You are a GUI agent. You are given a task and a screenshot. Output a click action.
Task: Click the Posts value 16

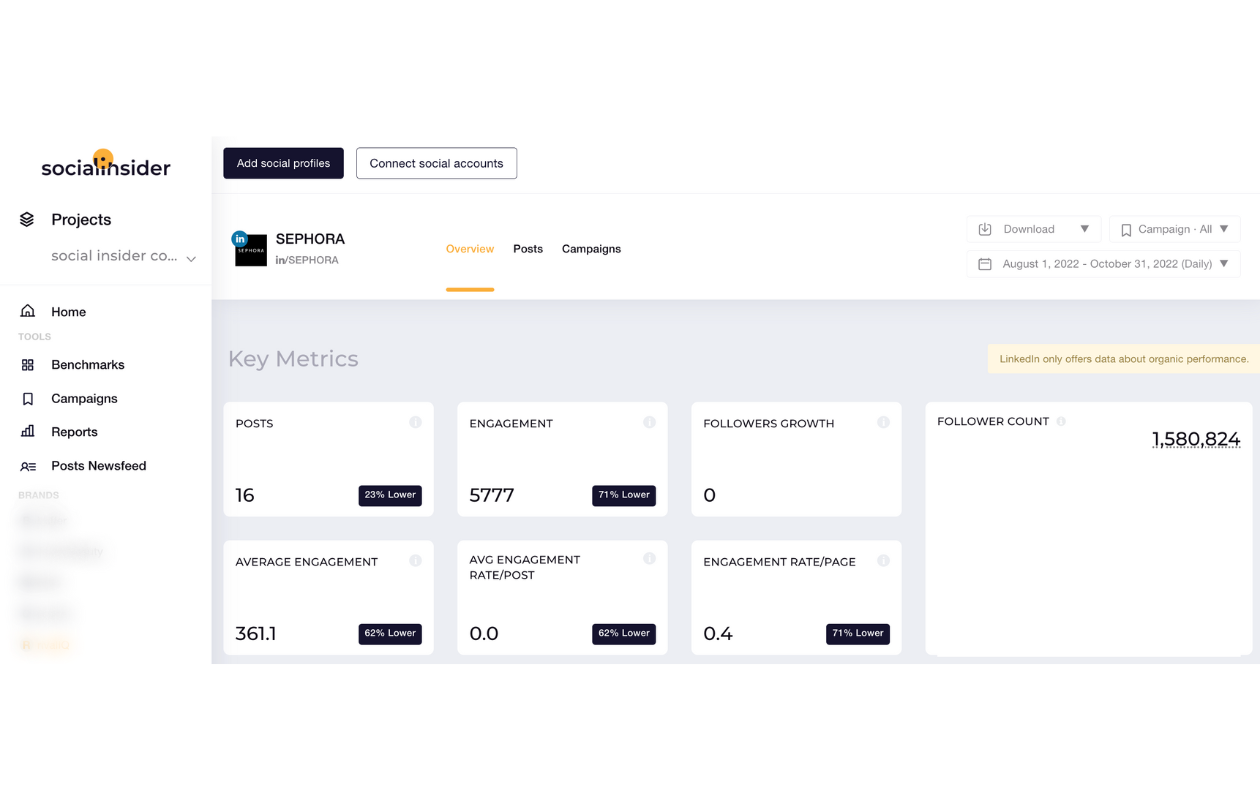245,495
